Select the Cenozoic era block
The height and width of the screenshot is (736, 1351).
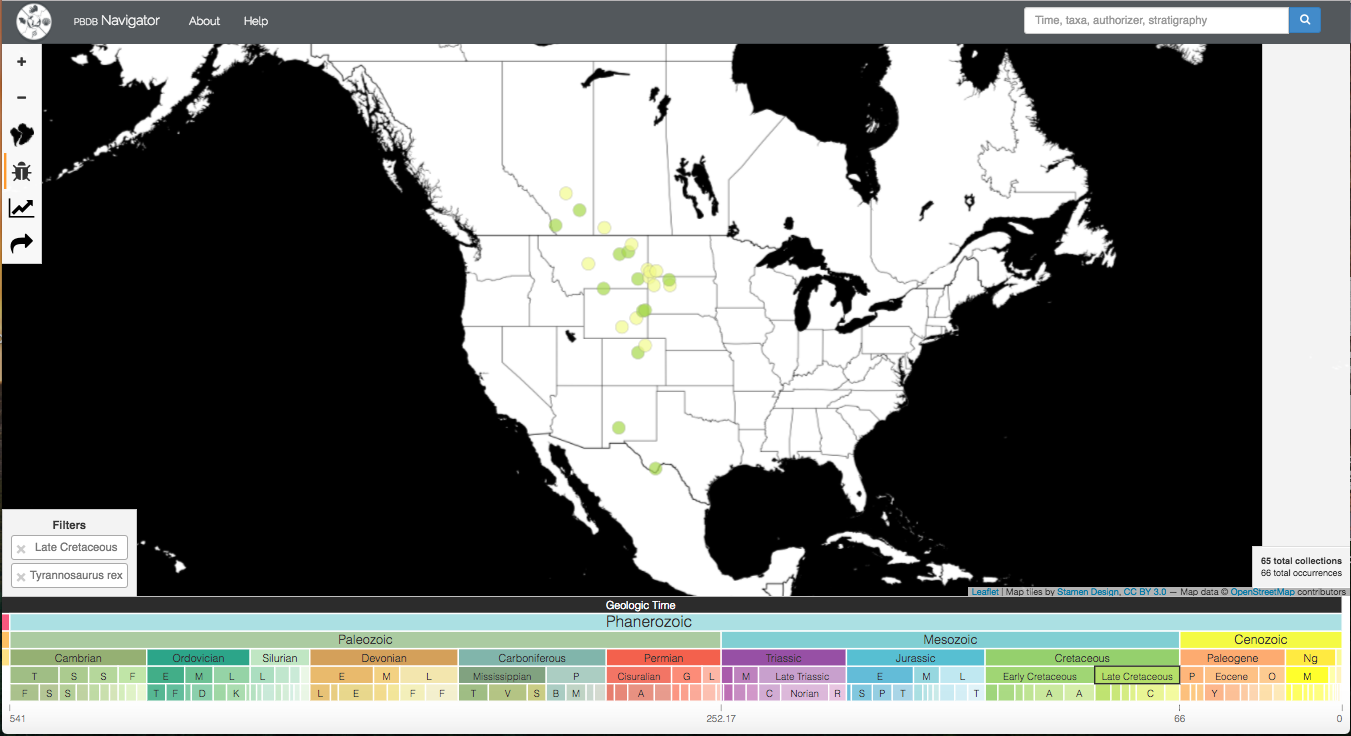tap(1260, 640)
